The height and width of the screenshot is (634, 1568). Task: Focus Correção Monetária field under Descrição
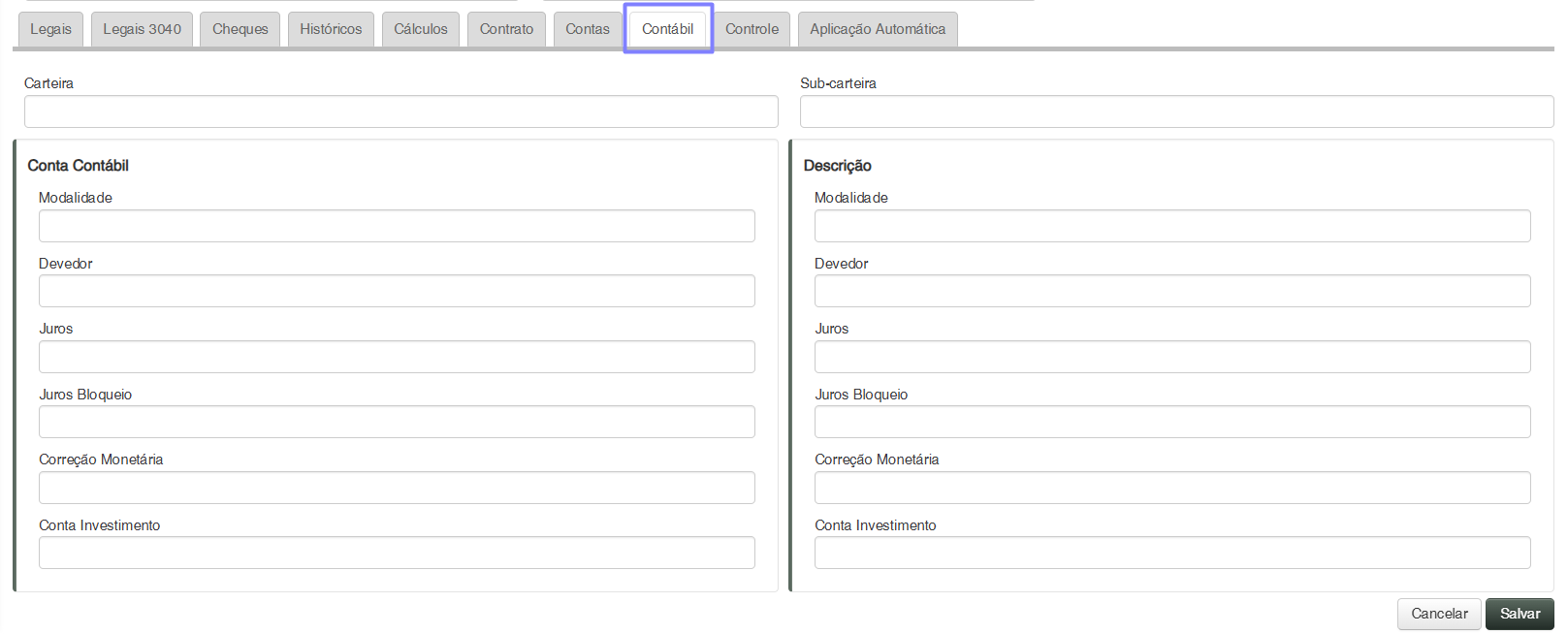click(1172, 488)
